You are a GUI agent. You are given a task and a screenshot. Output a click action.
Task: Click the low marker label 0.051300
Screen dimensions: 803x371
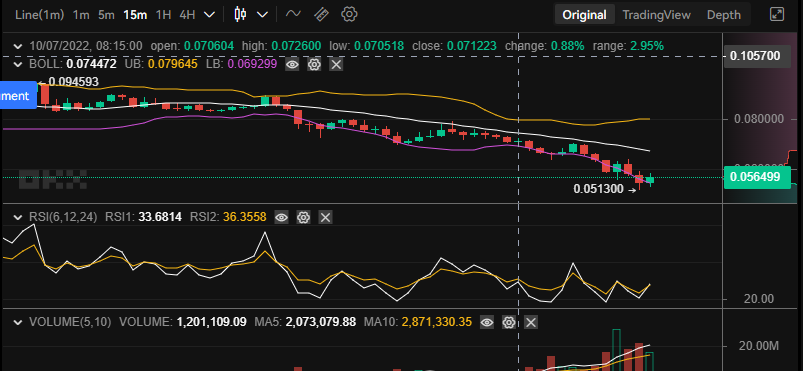pyautogui.click(x=598, y=189)
